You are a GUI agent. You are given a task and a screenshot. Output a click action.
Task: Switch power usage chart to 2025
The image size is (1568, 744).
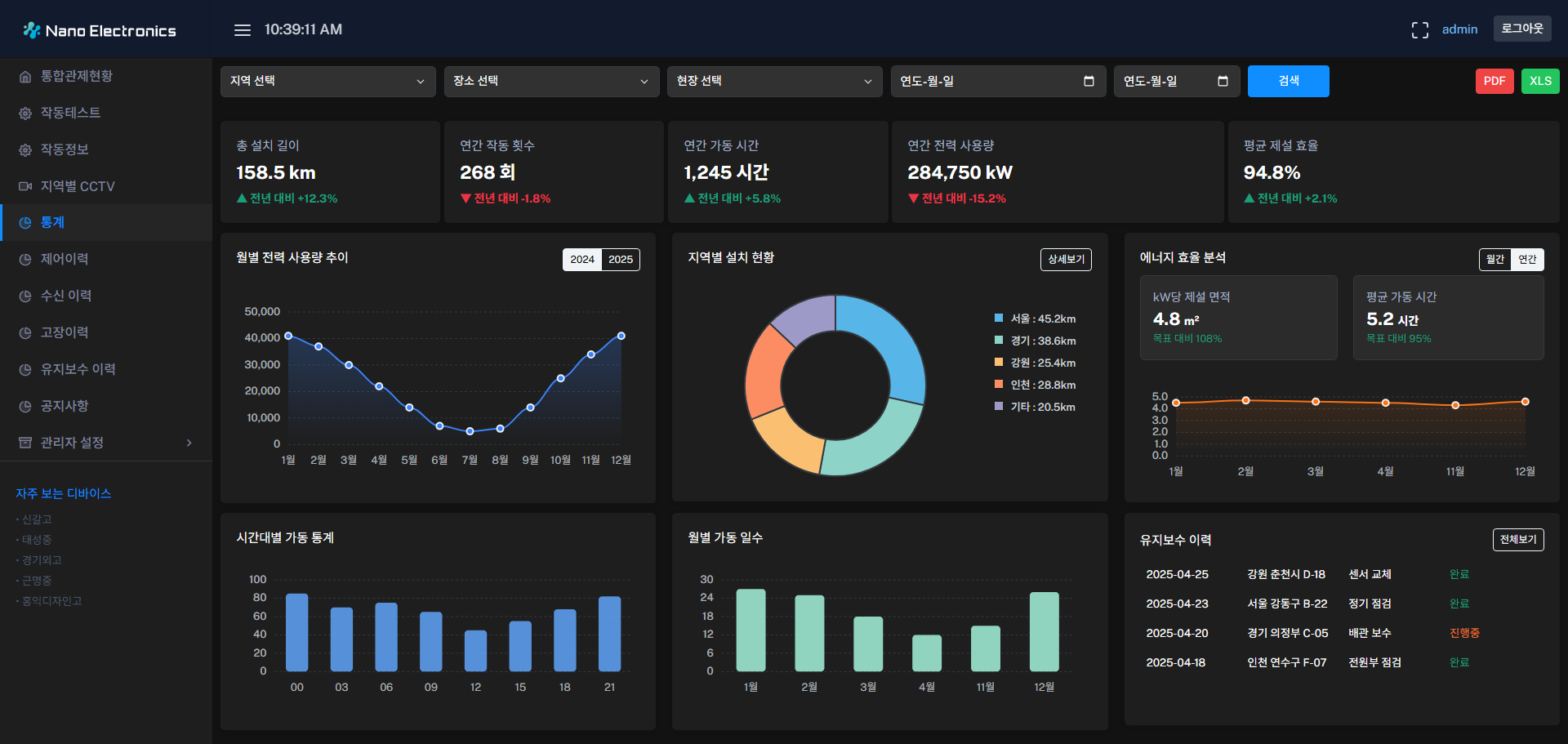(x=620, y=260)
